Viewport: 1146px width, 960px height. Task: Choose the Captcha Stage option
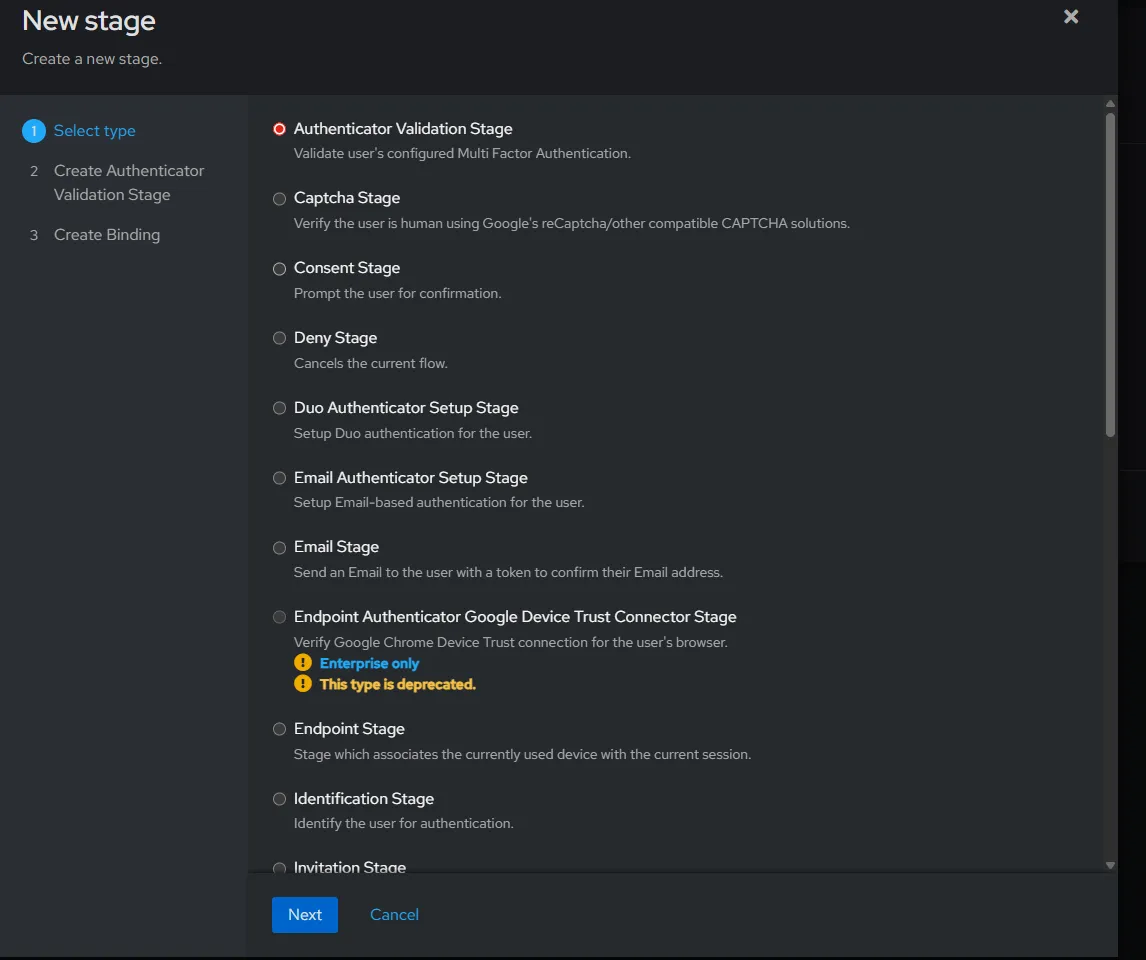click(x=280, y=199)
